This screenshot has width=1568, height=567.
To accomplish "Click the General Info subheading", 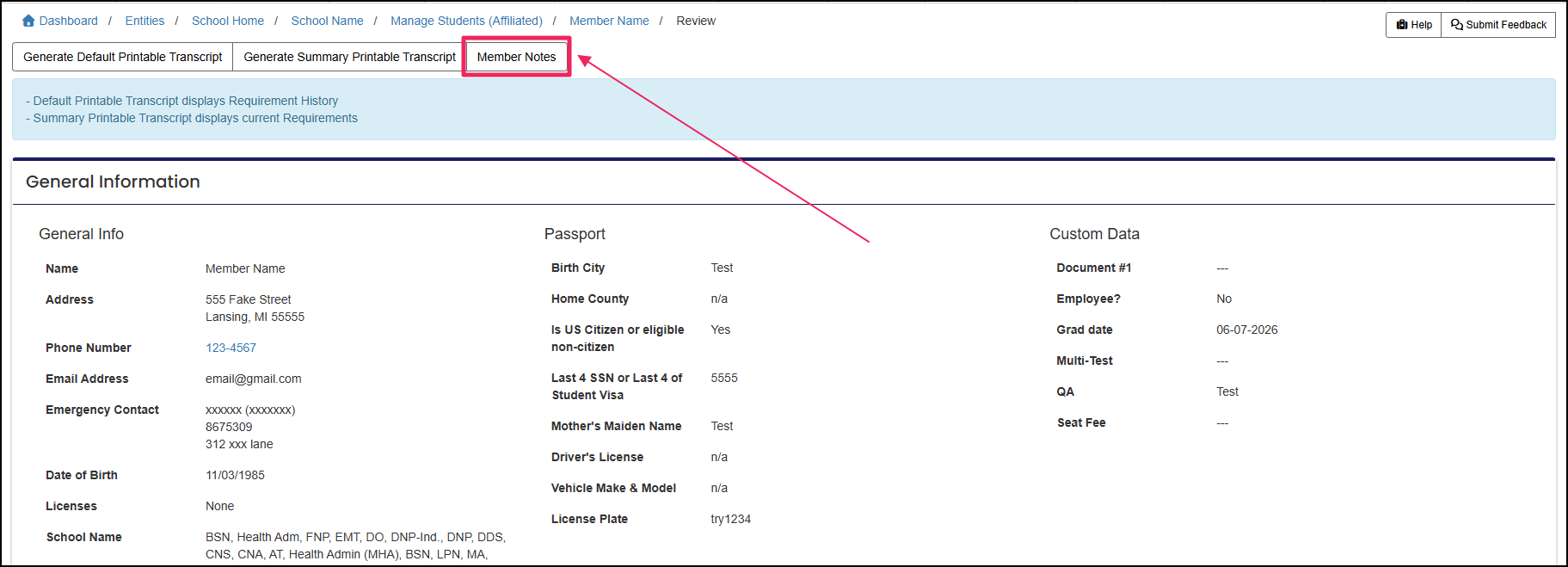I will [81, 234].
